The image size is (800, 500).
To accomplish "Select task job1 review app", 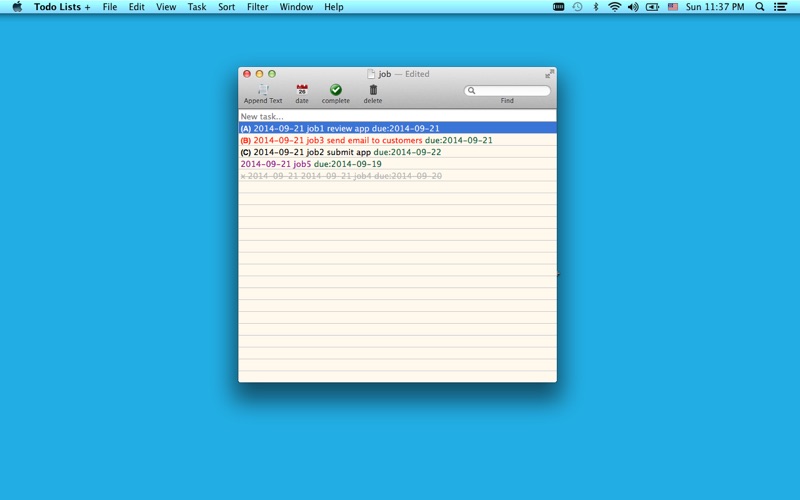I will pyautogui.click(x=397, y=128).
